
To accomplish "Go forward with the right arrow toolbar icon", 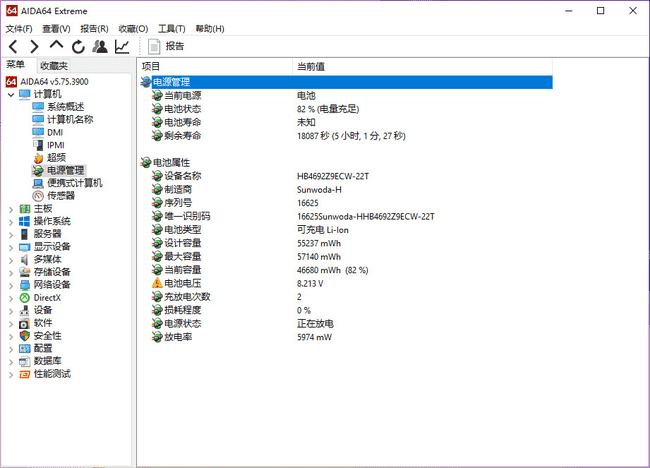I will pos(34,46).
